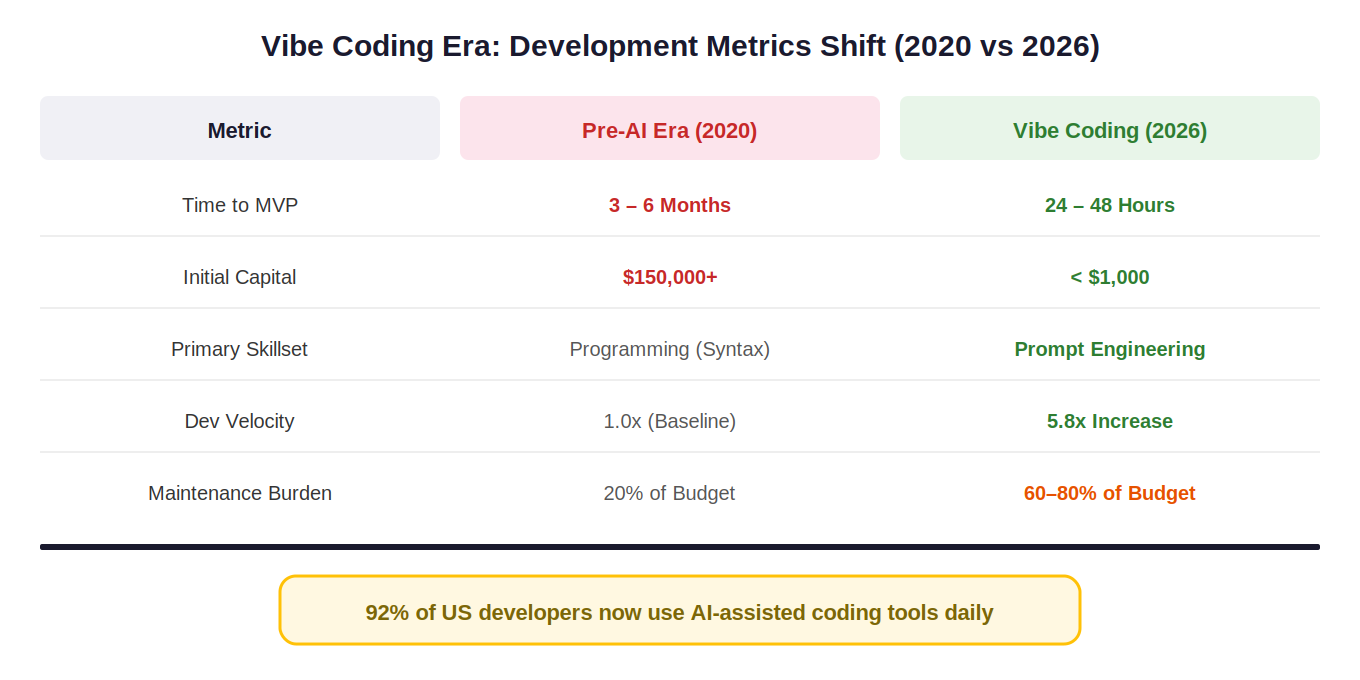Select the '< $1,000' cell
Viewport: 1360px width, 680px height.
coord(1109,277)
